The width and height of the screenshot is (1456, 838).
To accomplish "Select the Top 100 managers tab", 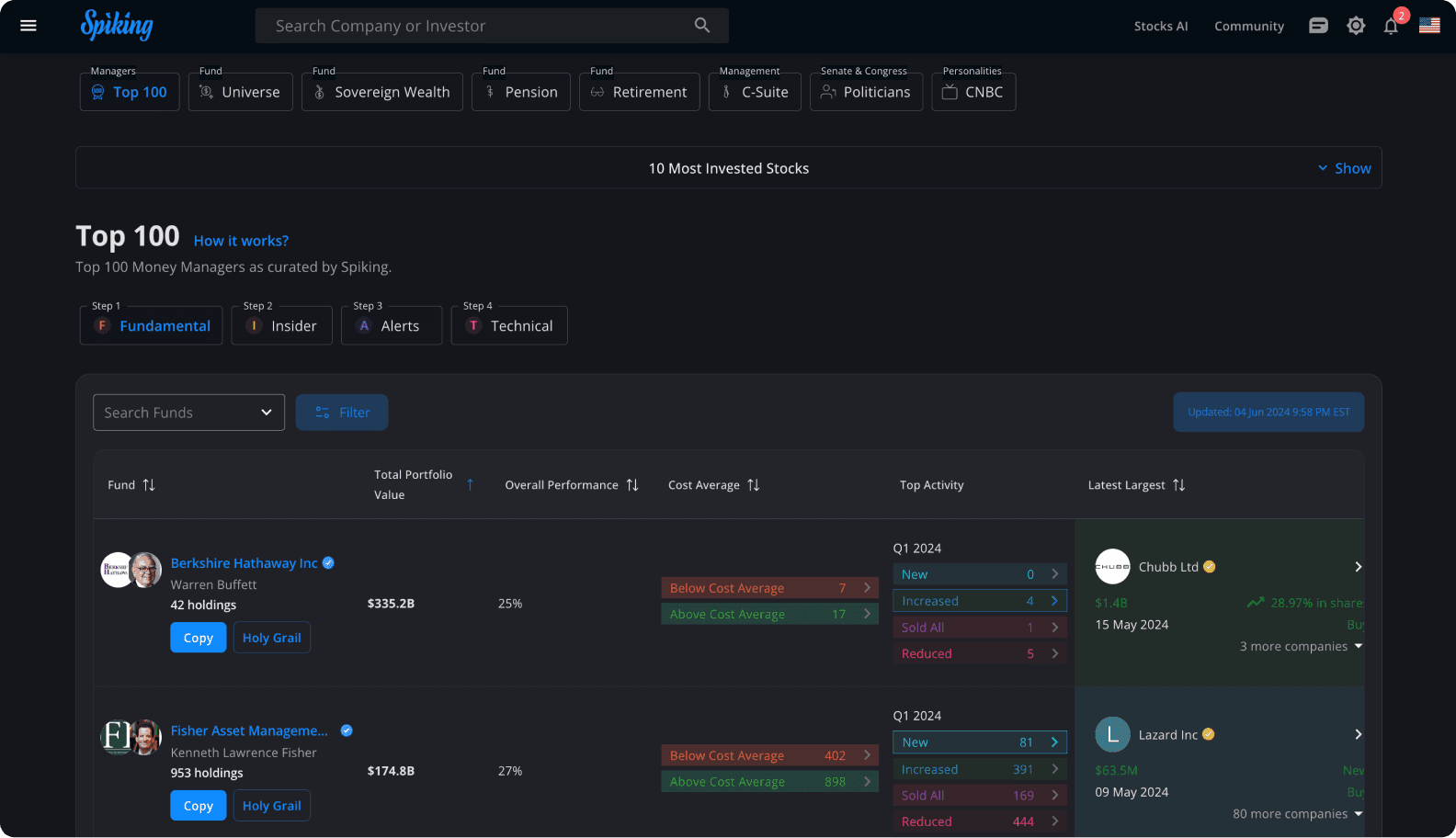I will (130, 92).
